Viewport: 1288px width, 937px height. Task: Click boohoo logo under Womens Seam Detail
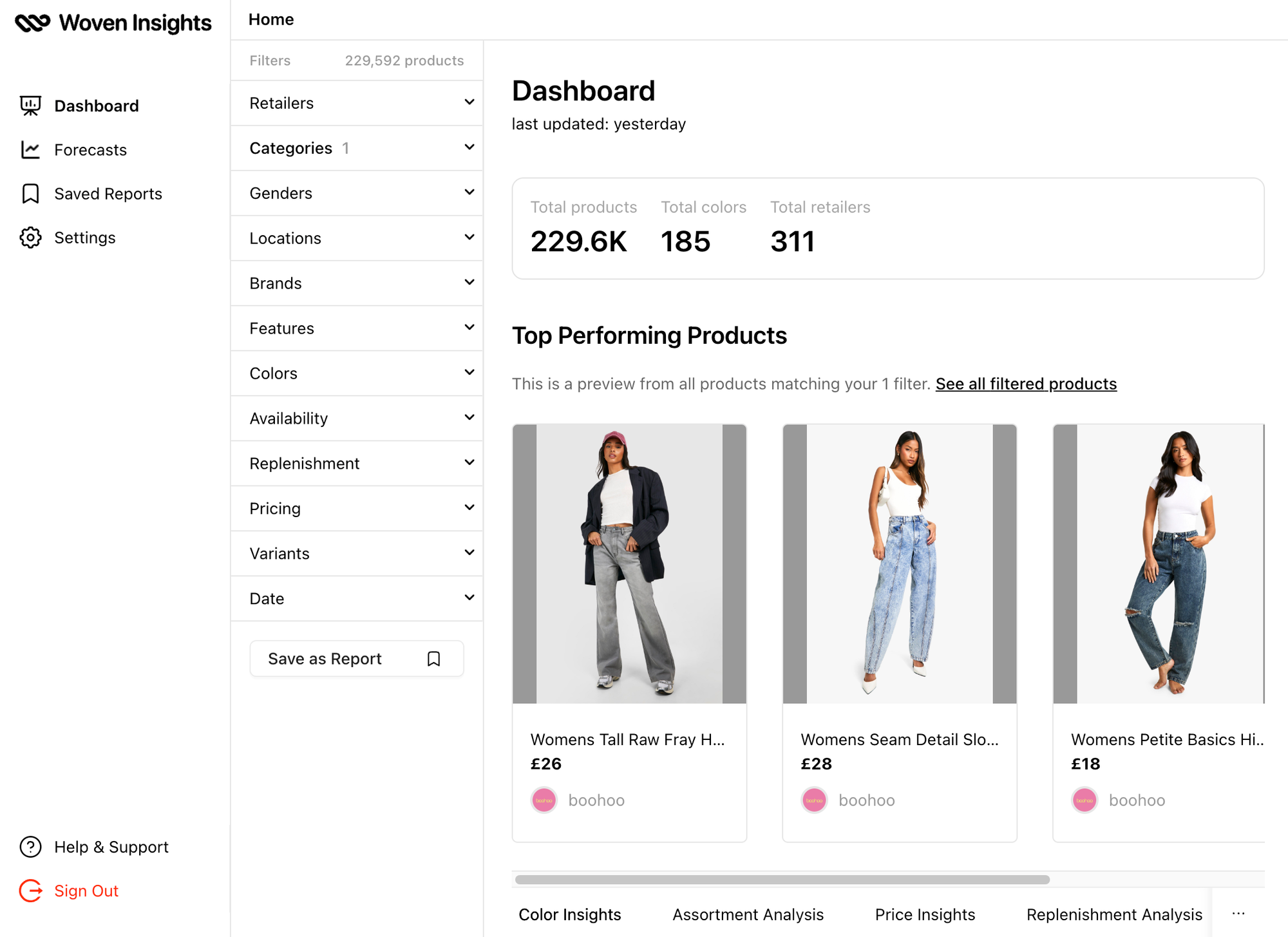click(x=814, y=800)
